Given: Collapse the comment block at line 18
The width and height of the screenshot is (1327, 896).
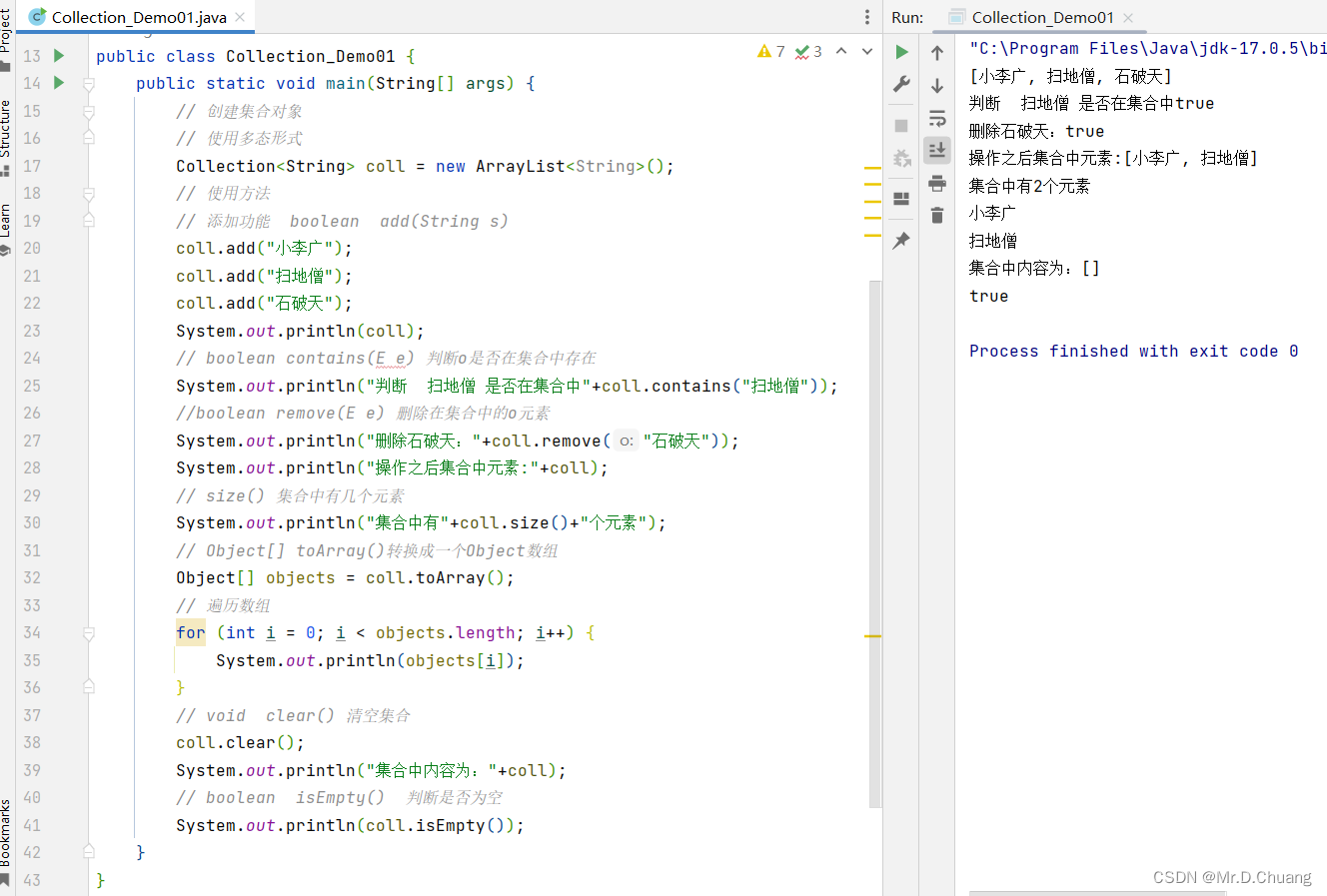Looking at the screenshot, I should (89, 194).
